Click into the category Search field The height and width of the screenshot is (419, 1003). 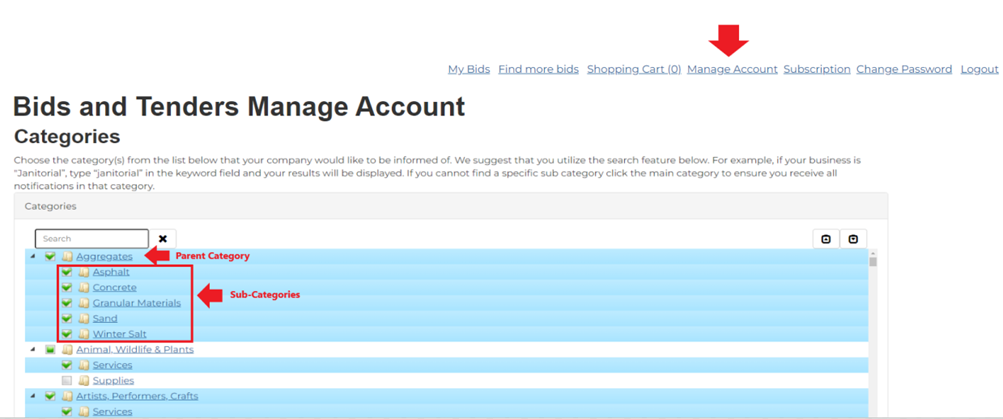pyautogui.click(x=92, y=239)
